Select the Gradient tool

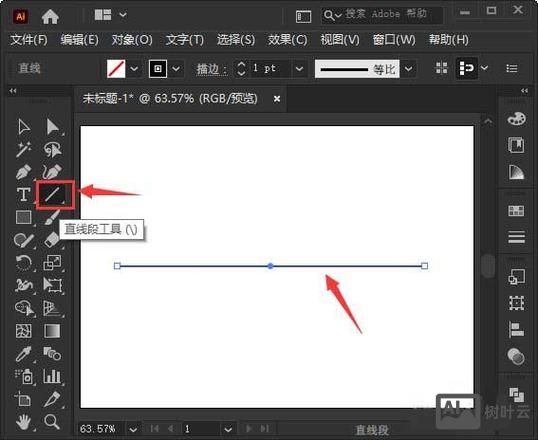(52, 331)
